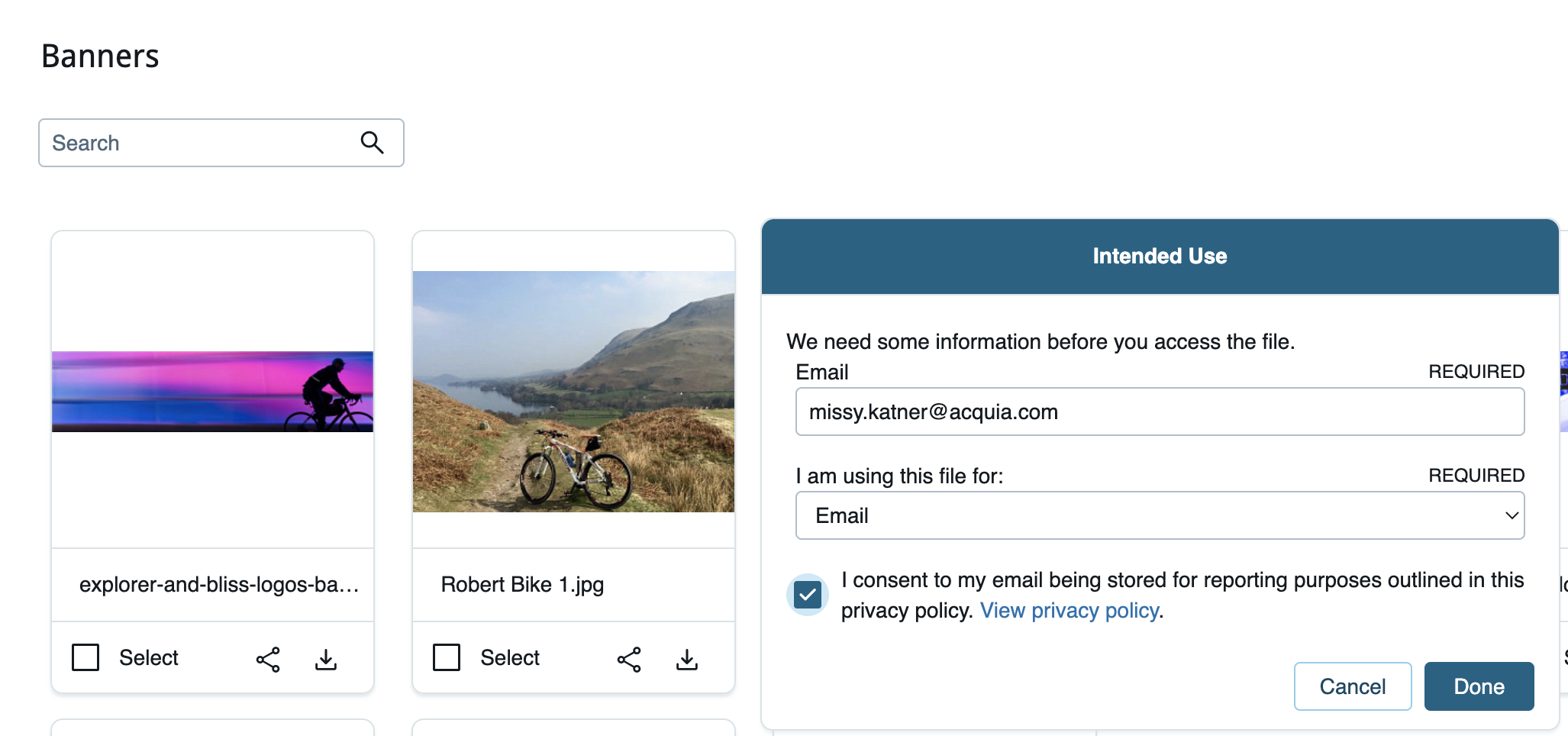
Task: Download the Robert Bike 1.jpg asset
Action: [687, 660]
